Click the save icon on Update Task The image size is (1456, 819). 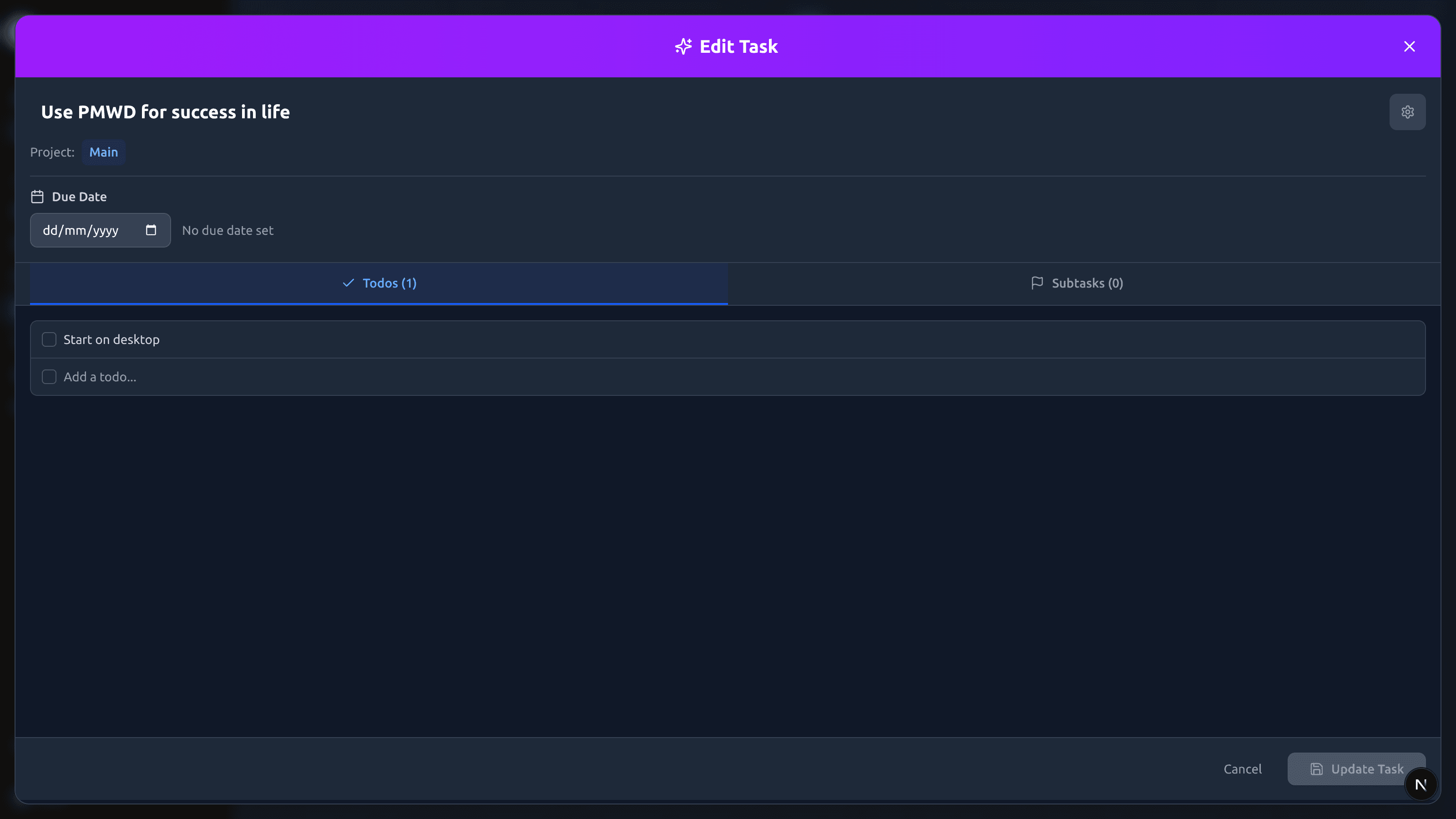(x=1316, y=768)
